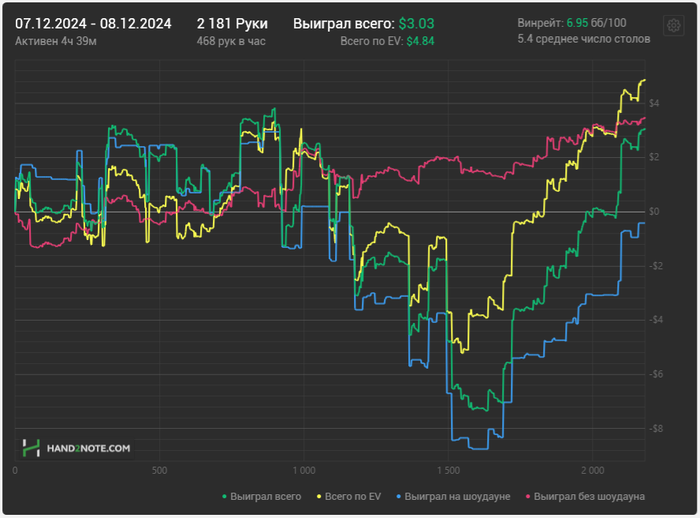
Task: Toggle the Выиграл на шоудауне legend entry
Action: [453, 497]
